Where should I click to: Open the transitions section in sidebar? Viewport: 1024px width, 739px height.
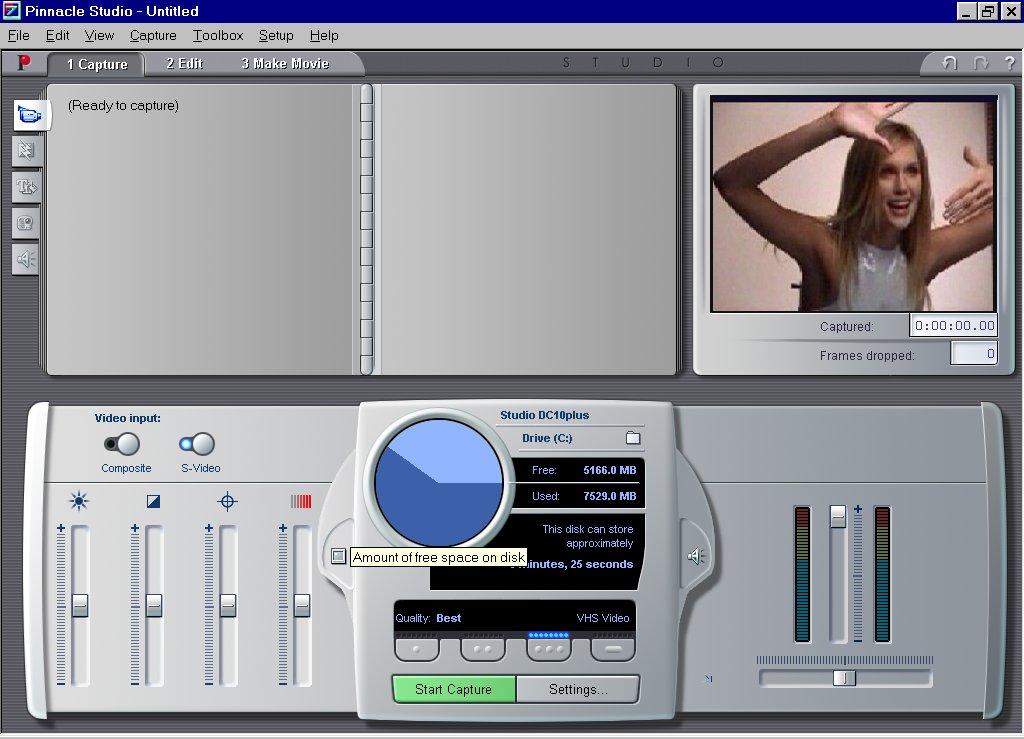click(26, 151)
